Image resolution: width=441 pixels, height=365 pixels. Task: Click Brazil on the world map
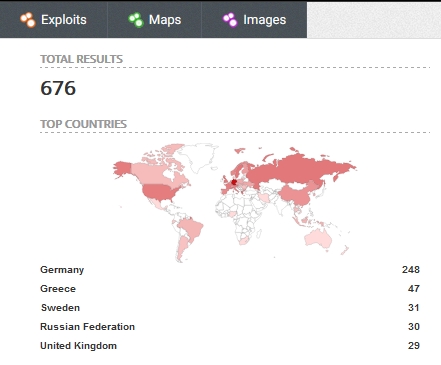click(191, 228)
